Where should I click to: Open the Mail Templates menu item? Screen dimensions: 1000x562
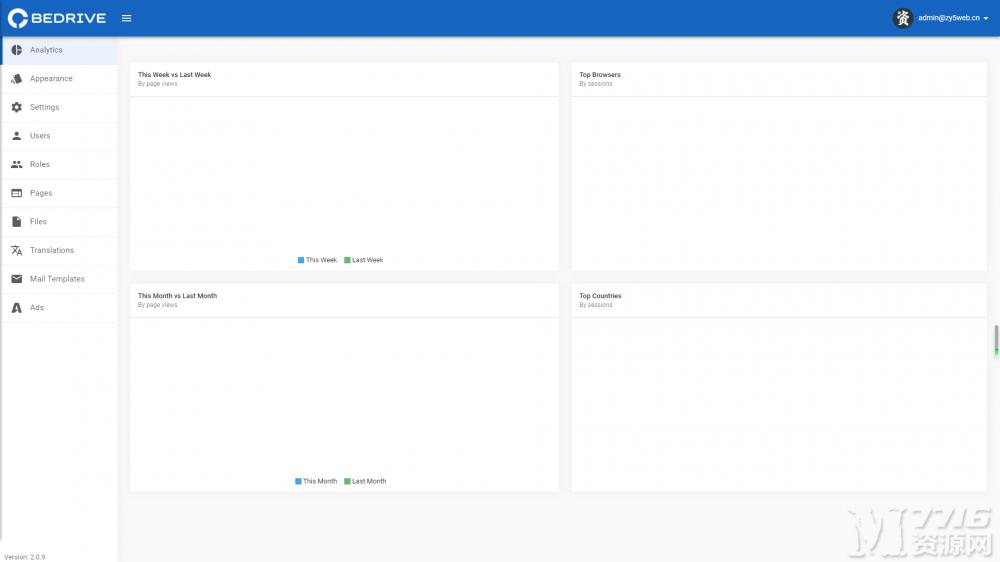pyautogui.click(x=59, y=279)
